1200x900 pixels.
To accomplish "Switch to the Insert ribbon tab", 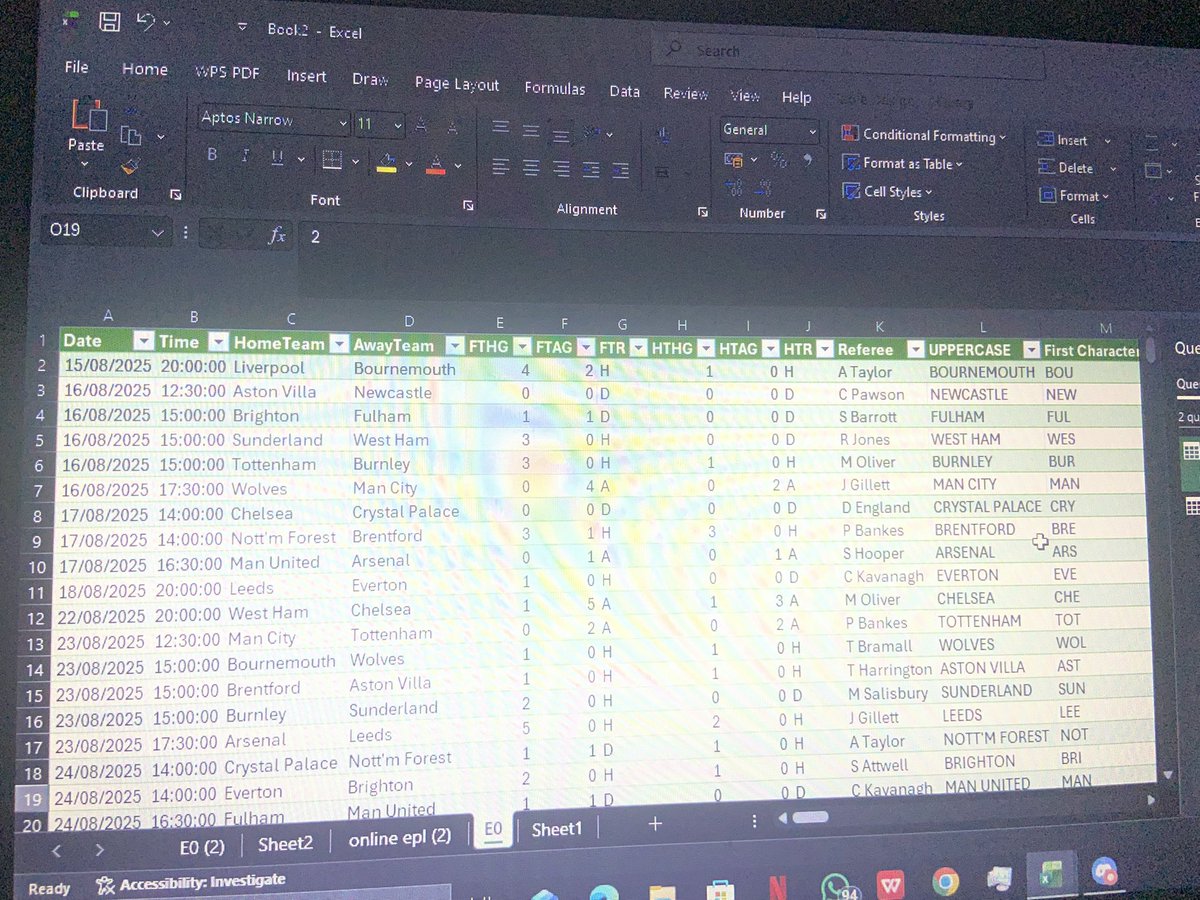I will (306, 76).
